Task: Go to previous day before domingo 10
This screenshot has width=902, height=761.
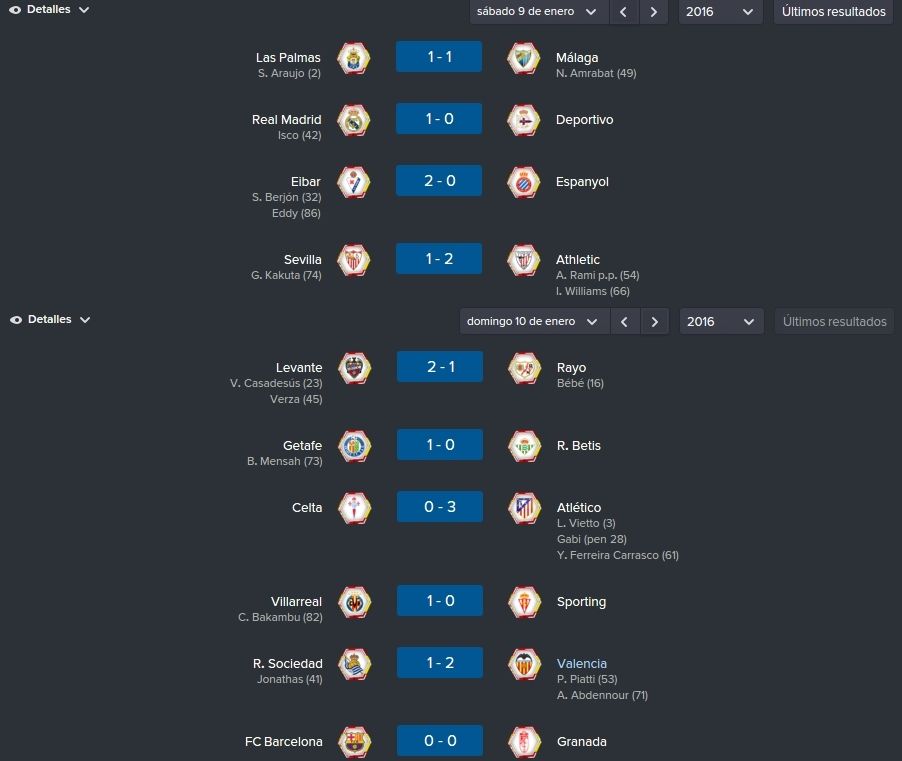Action: pos(624,322)
